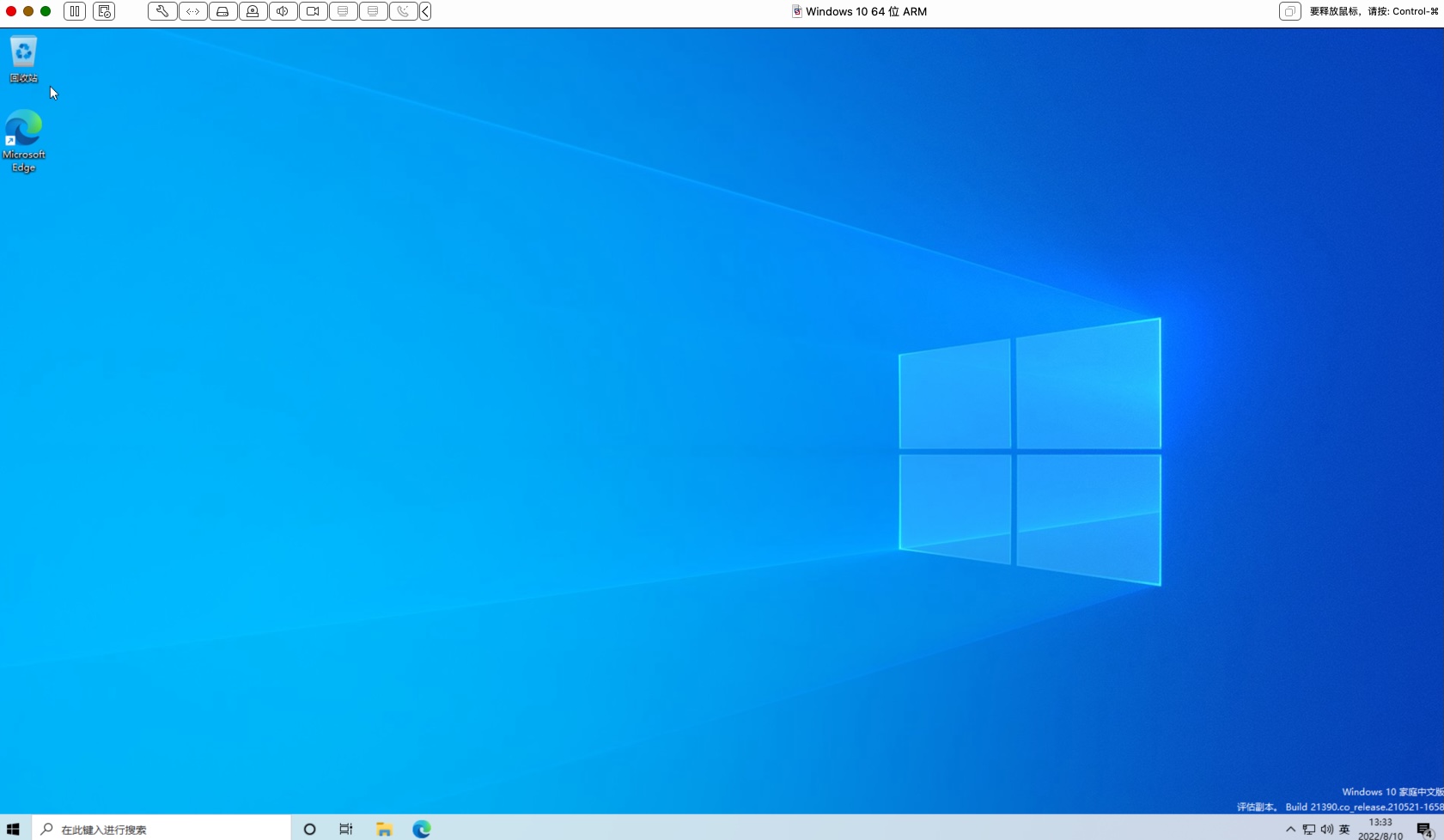Image resolution: width=1444 pixels, height=840 pixels.
Task: Open VM settings wrench icon
Action: [x=162, y=11]
